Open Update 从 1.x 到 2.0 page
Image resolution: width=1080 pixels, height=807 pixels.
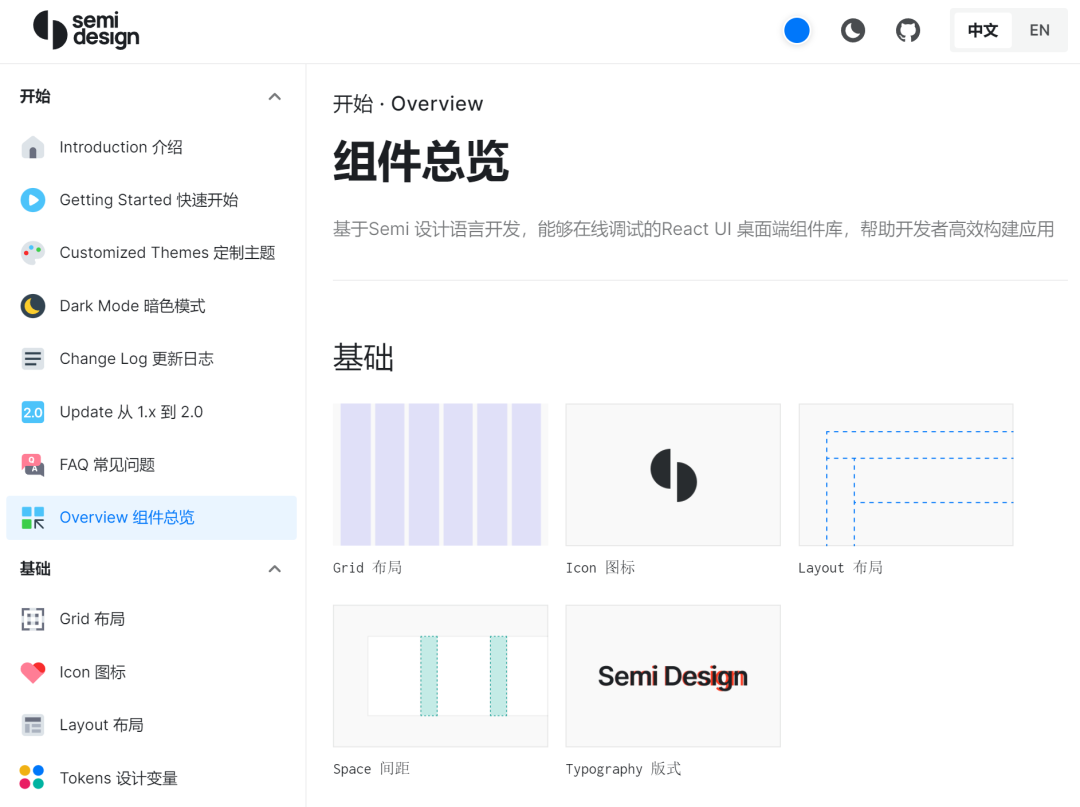tap(131, 412)
